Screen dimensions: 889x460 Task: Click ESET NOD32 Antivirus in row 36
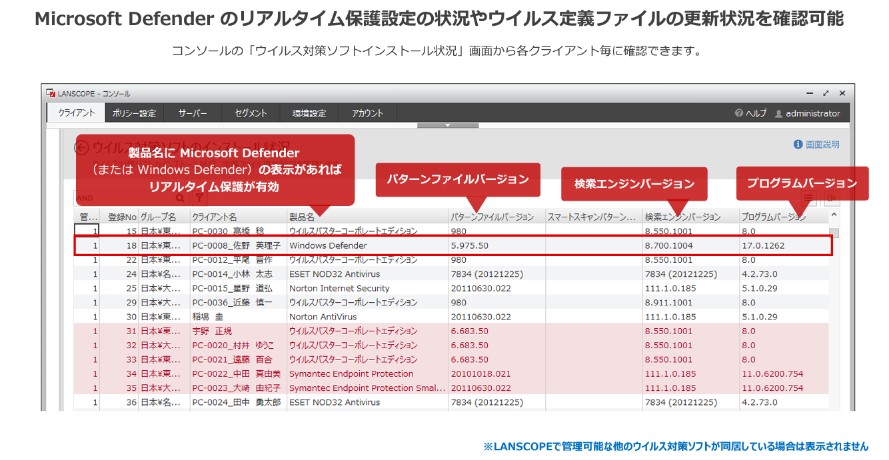335,402
